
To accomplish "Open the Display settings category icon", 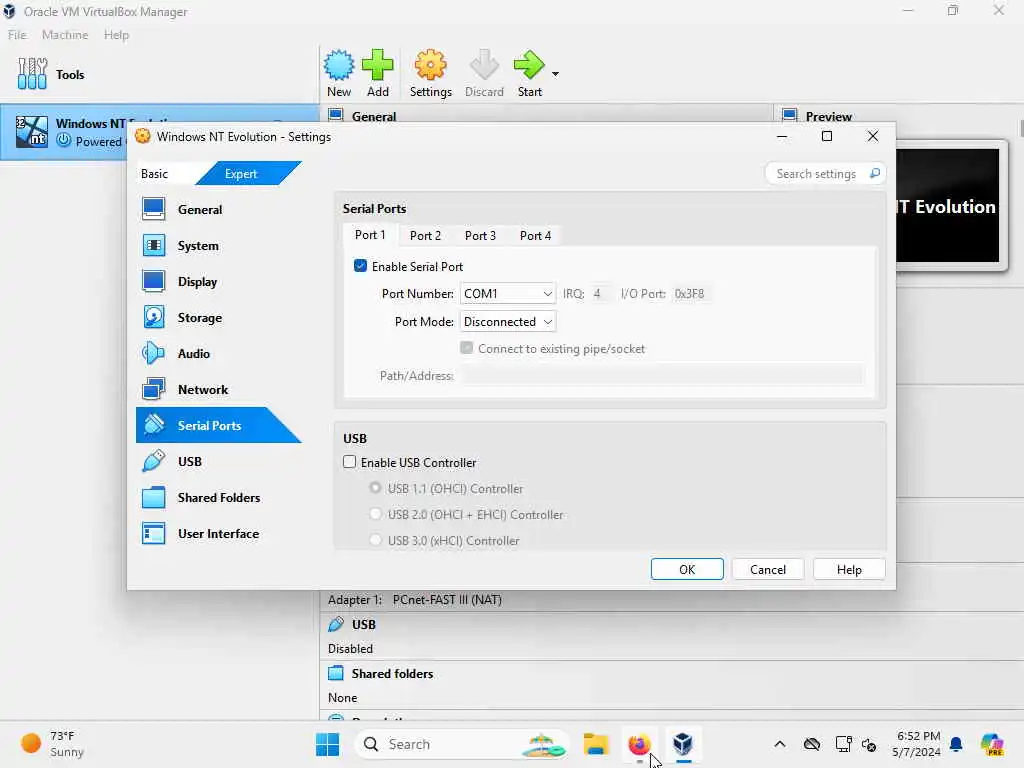I will click(153, 281).
